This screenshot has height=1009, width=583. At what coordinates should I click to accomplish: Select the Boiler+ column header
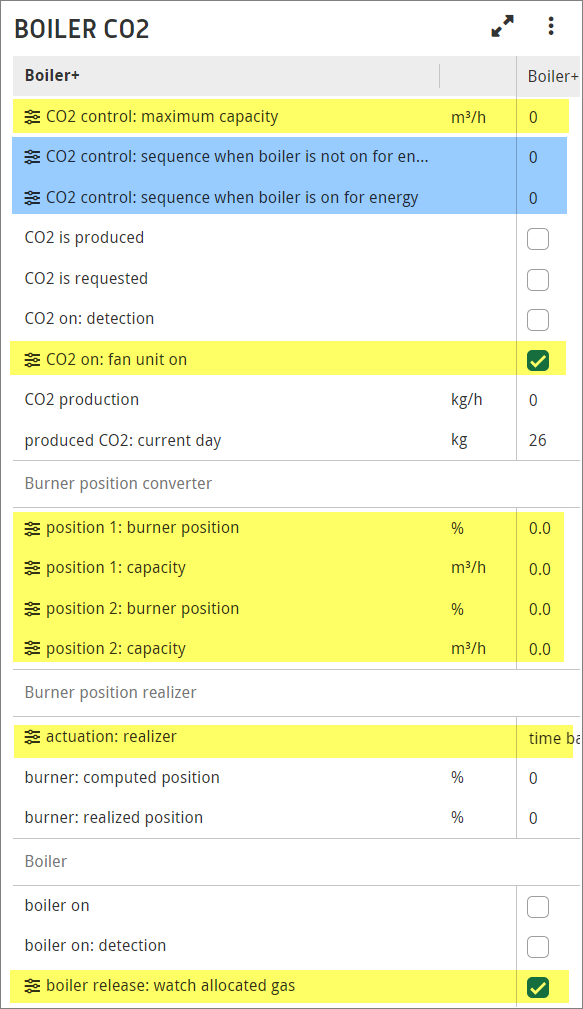[x=52, y=75]
